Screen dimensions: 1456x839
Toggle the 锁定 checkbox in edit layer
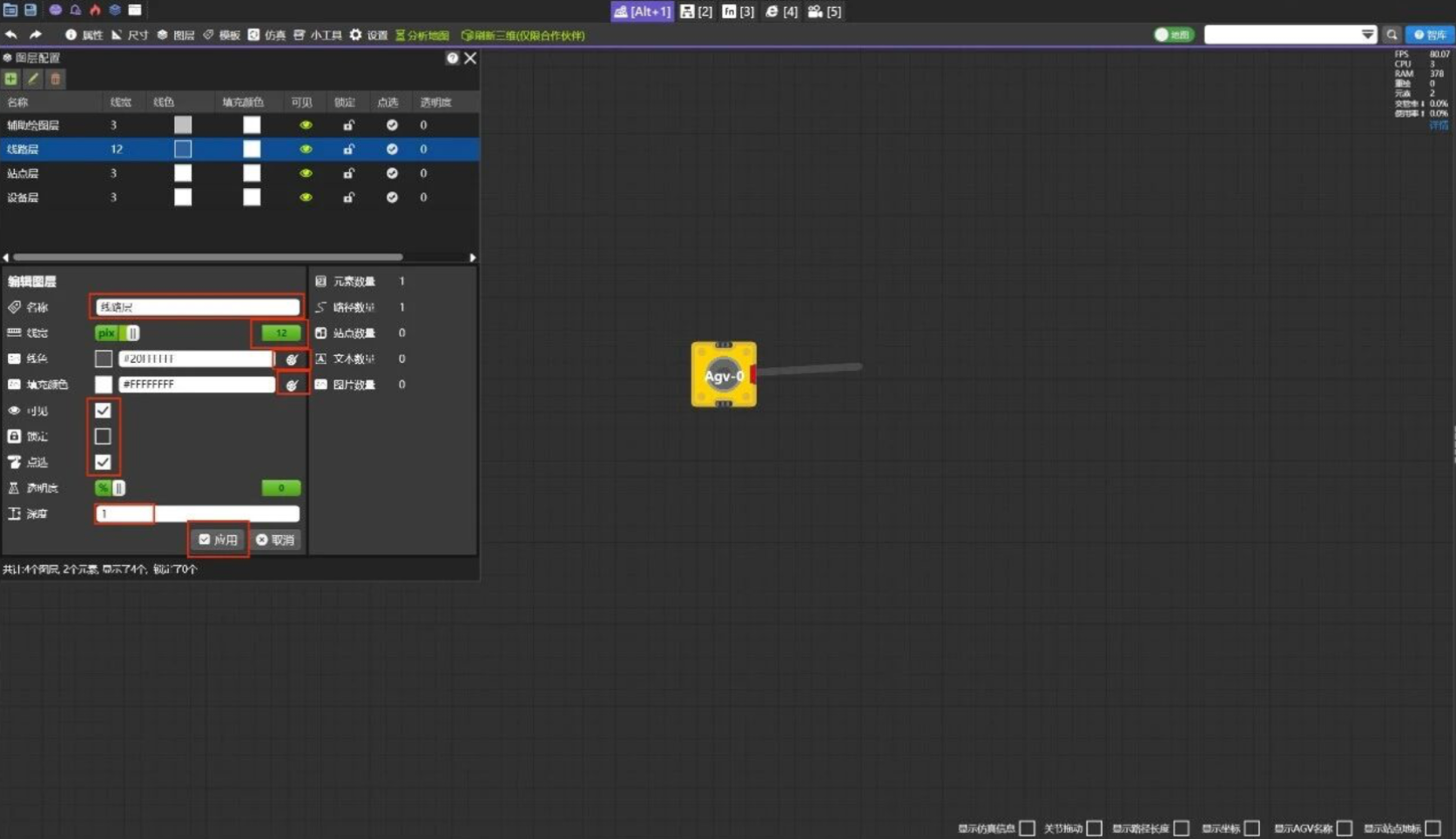point(103,436)
